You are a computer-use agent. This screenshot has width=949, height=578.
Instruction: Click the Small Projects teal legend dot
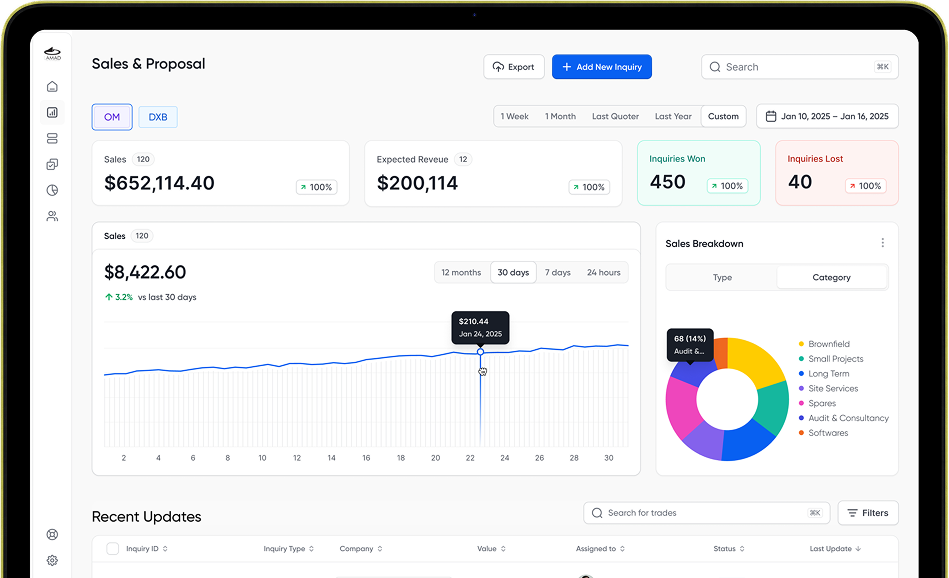pos(801,359)
